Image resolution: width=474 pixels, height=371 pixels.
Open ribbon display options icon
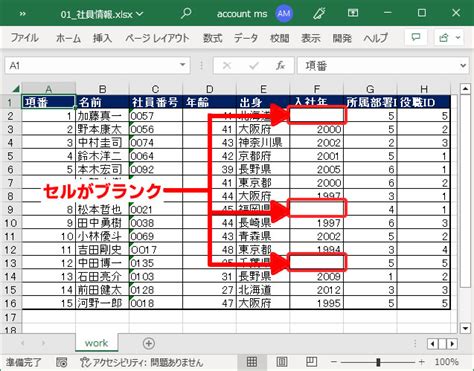click(353, 13)
